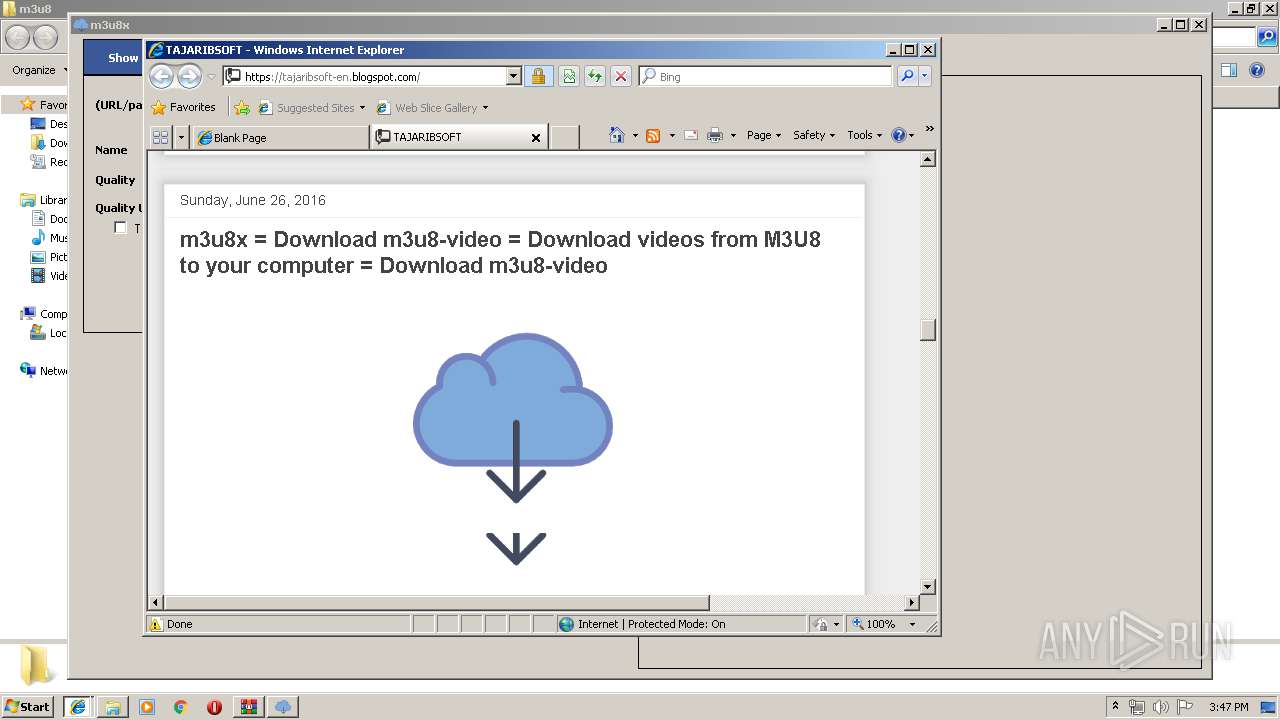Open the zoom level dropdown arrow

(912, 624)
